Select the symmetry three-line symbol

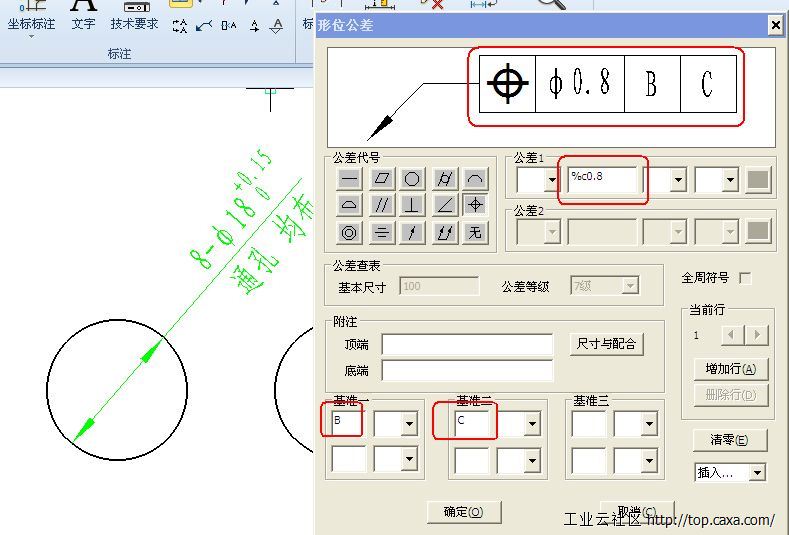(x=382, y=233)
